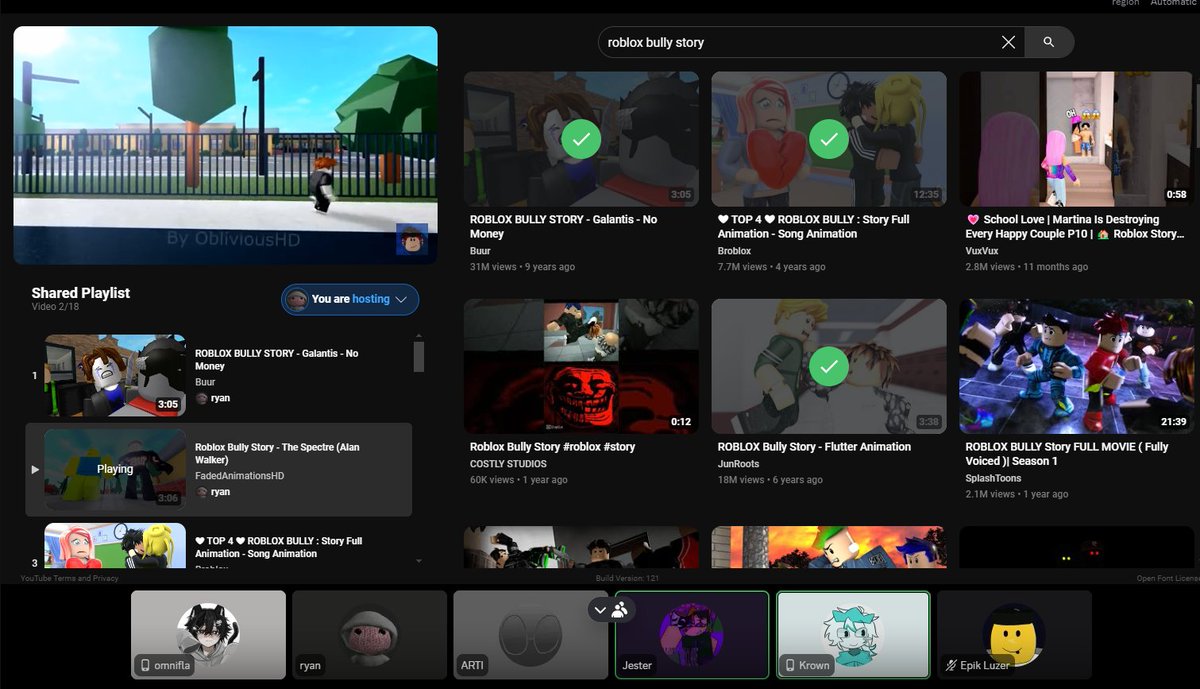Click 'Buur' channel under the first search result
The width and height of the screenshot is (1200, 689).
[x=480, y=251]
